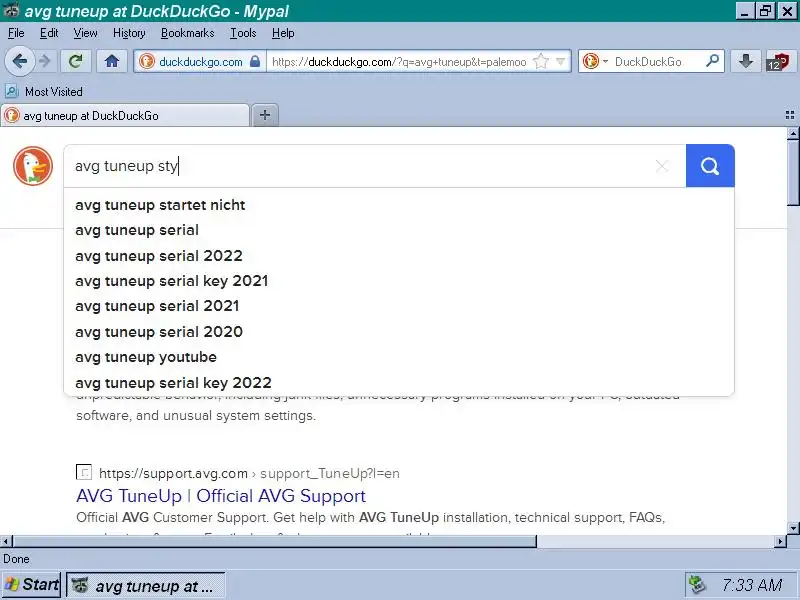Image resolution: width=800 pixels, height=600 pixels.
Task: Click the magnifier in the browser search box
Action: [x=712, y=61]
